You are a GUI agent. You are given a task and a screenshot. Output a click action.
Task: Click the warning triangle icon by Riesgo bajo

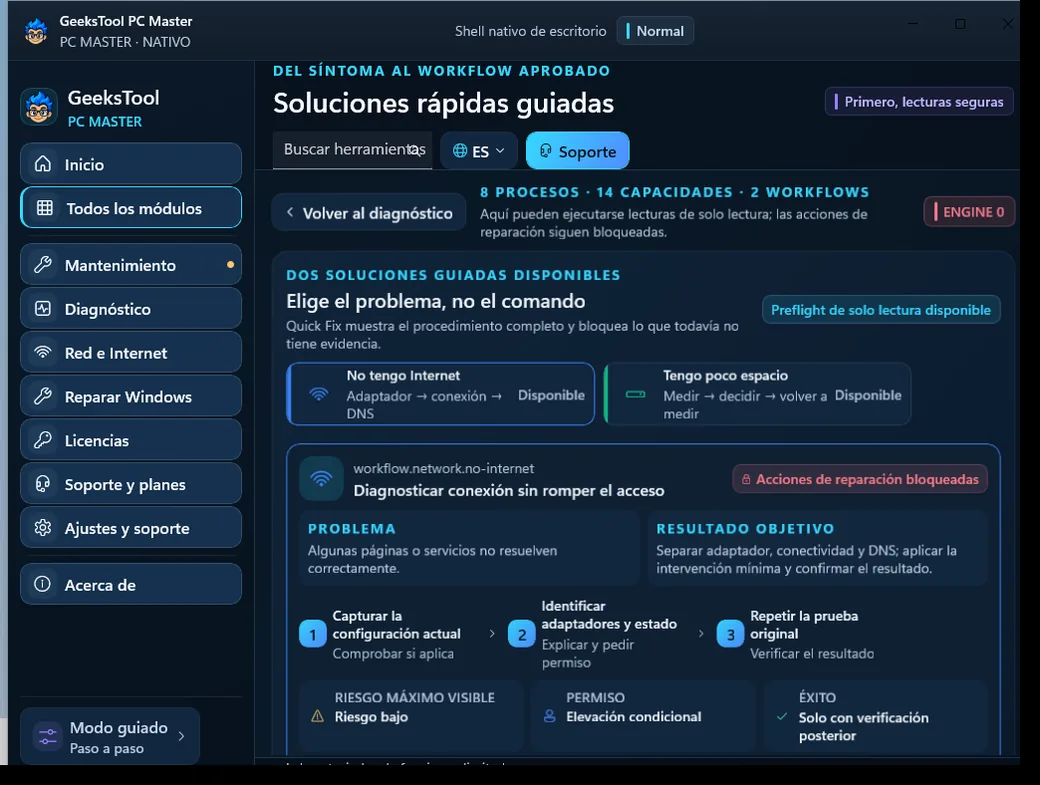point(318,716)
